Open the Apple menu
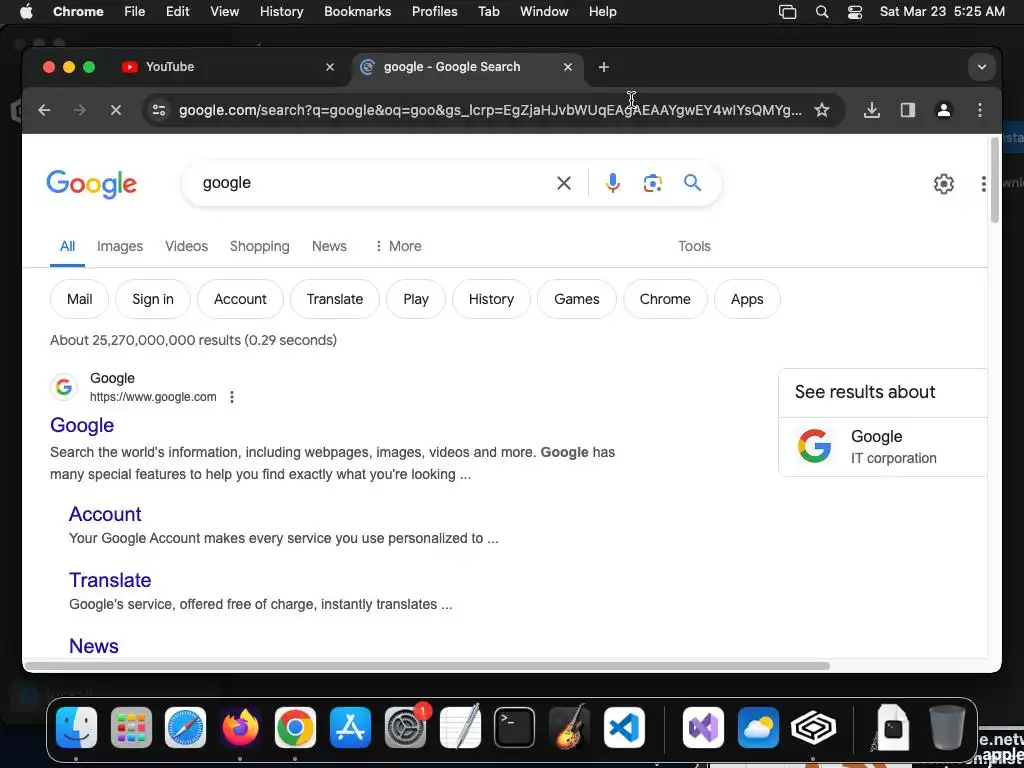The height and width of the screenshot is (768, 1024). (26, 12)
